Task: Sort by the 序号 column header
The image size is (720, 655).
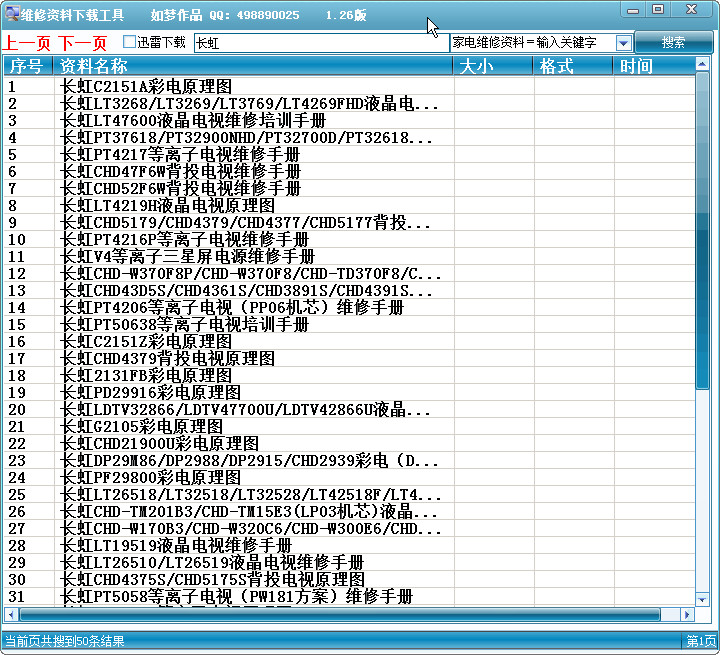Action: point(28,66)
